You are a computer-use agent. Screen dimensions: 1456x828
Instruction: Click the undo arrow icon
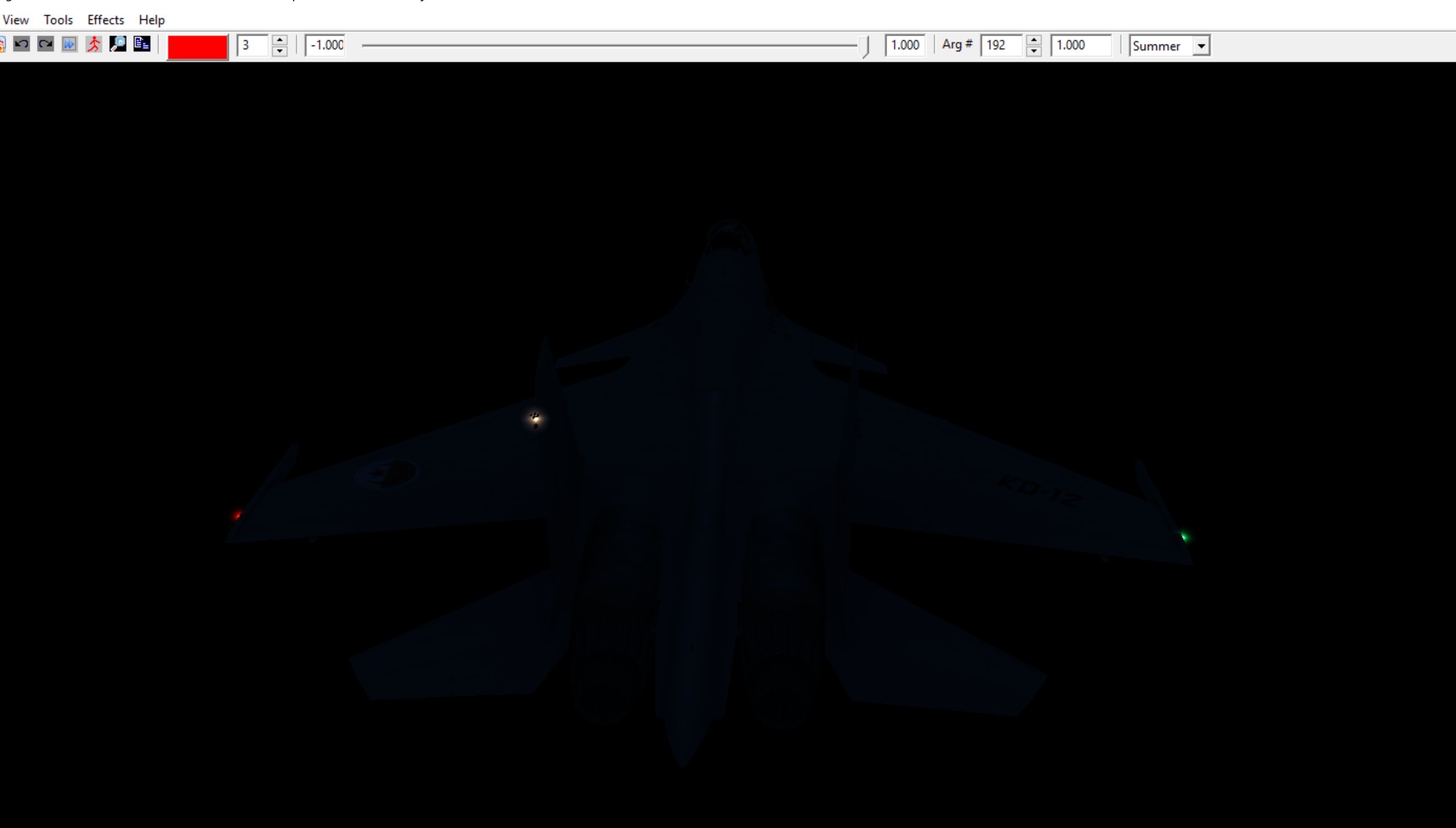coord(22,44)
